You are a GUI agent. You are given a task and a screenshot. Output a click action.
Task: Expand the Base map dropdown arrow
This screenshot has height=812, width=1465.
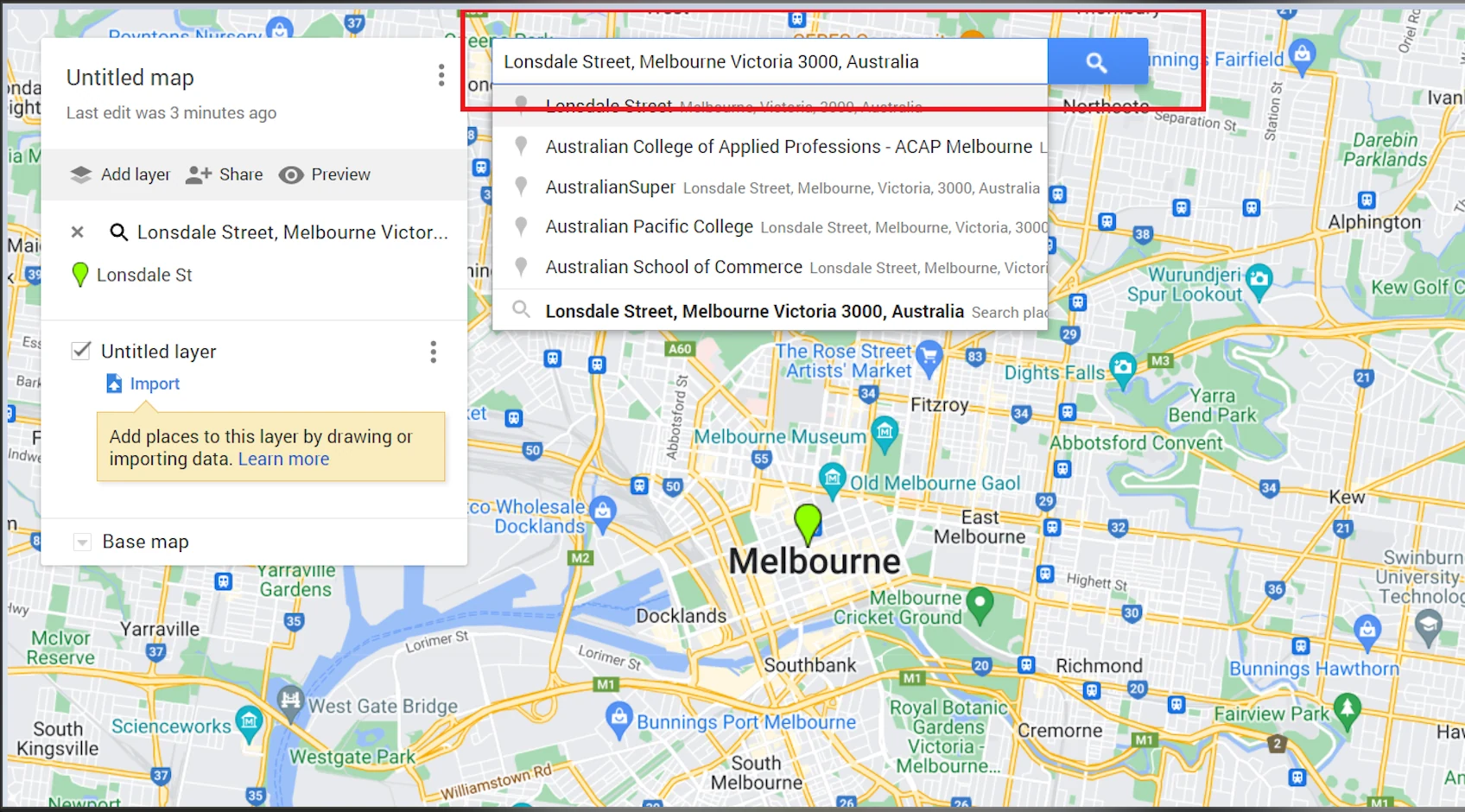click(82, 542)
